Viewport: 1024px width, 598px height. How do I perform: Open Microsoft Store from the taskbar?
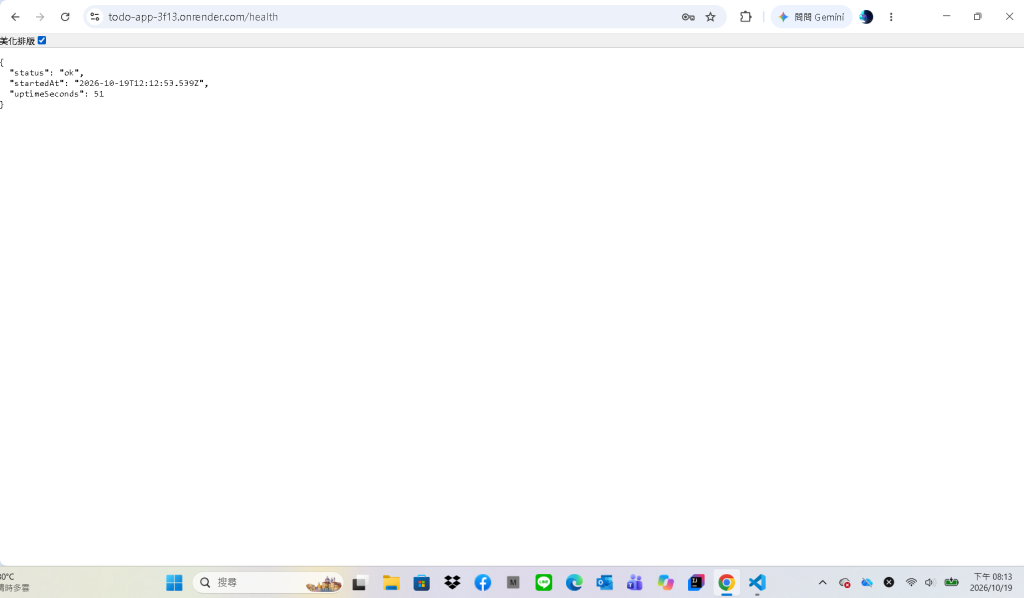pyautogui.click(x=422, y=582)
